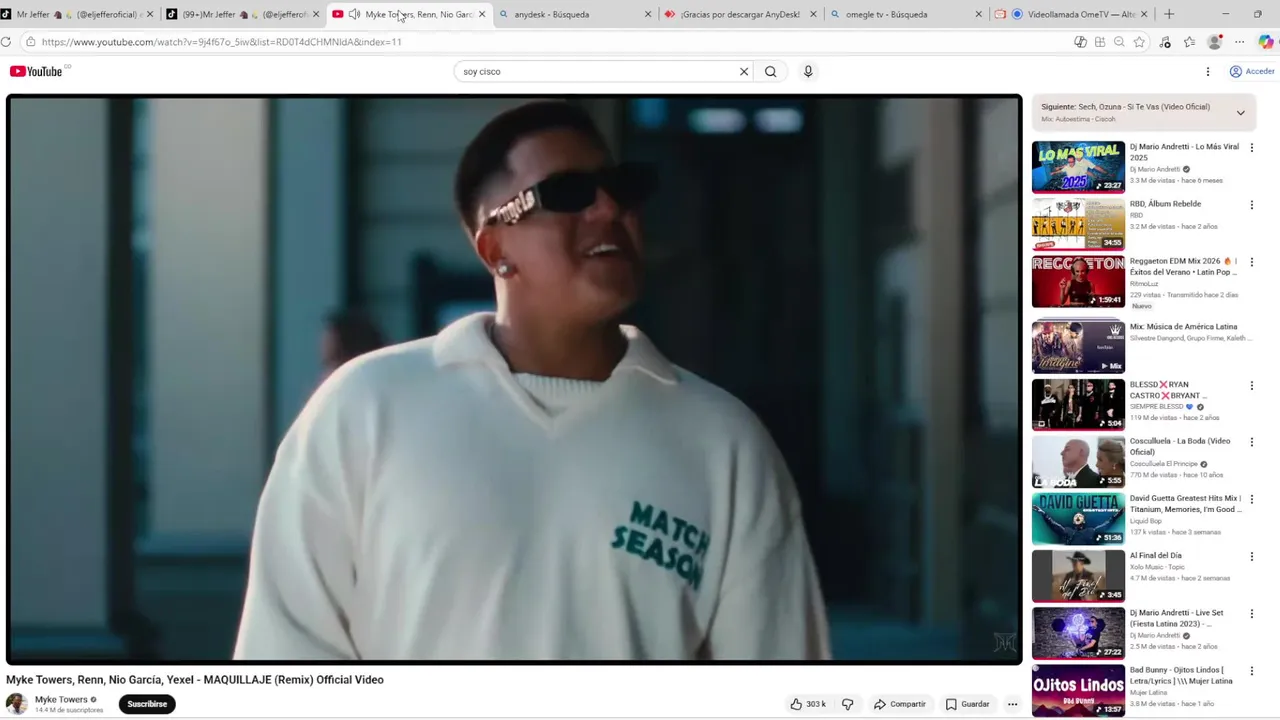
Task: Open Ojitos Lindos video thumbnail
Action: tap(1078, 690)
